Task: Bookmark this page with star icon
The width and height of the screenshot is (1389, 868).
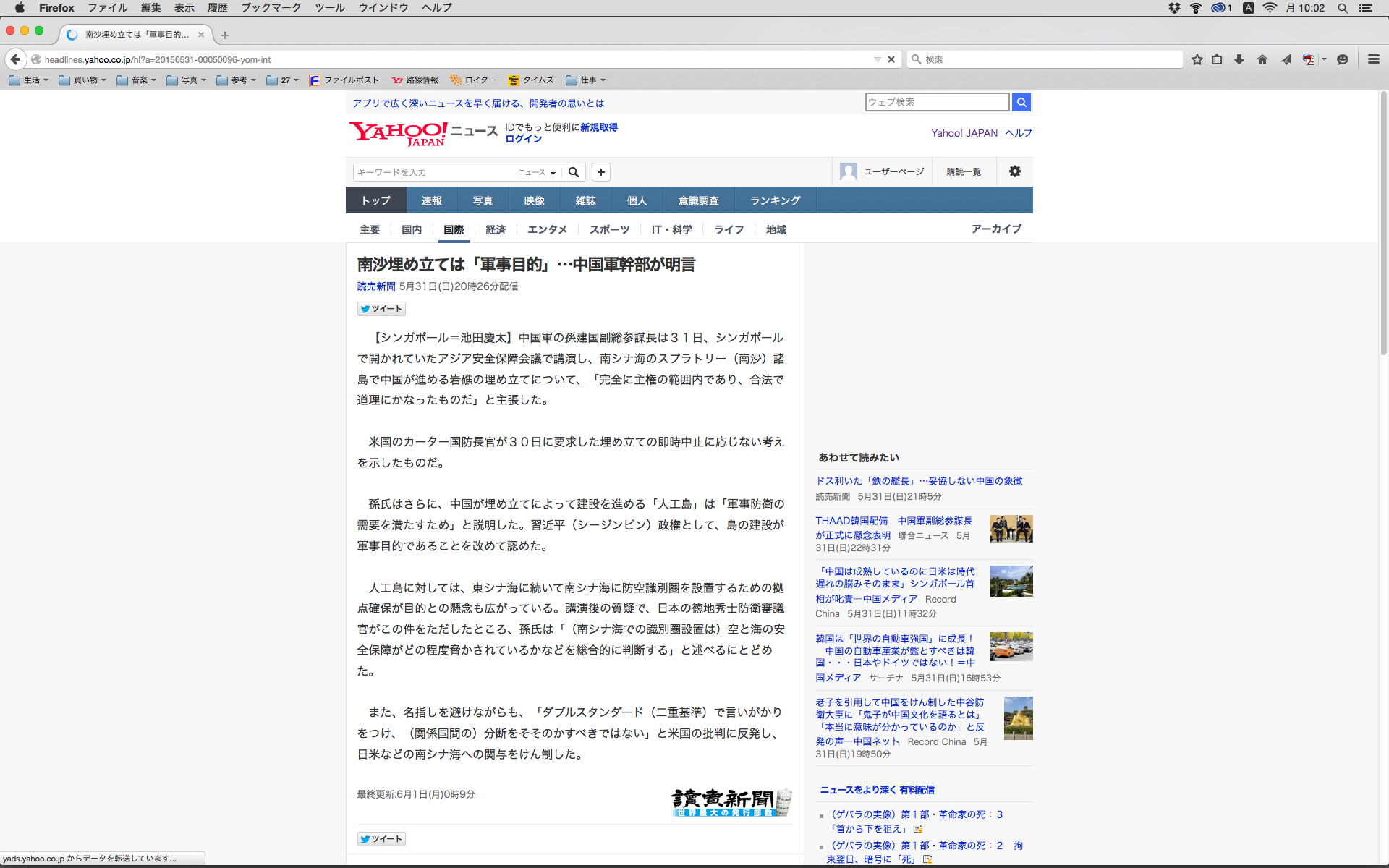Action: pos(1197,59)
